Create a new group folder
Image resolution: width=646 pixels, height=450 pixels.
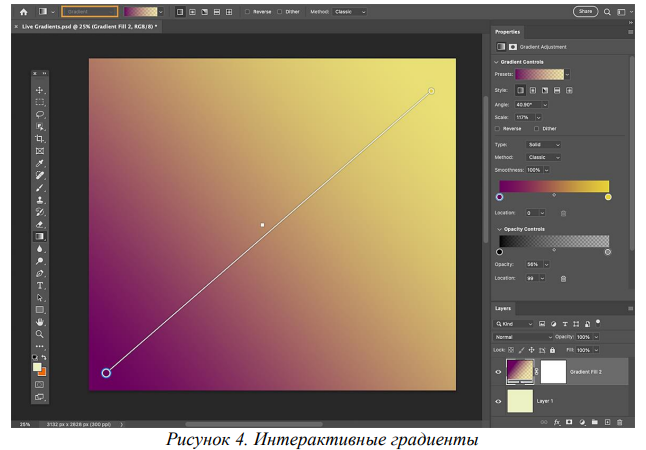click(x=595, y=422)
